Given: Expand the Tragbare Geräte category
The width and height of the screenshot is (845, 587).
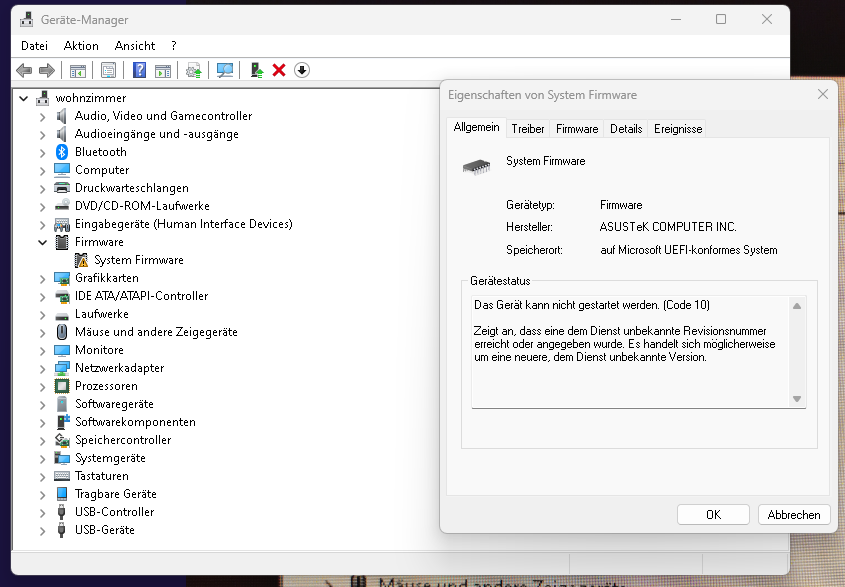Looking at the screenshot, I should click(43, 494).
